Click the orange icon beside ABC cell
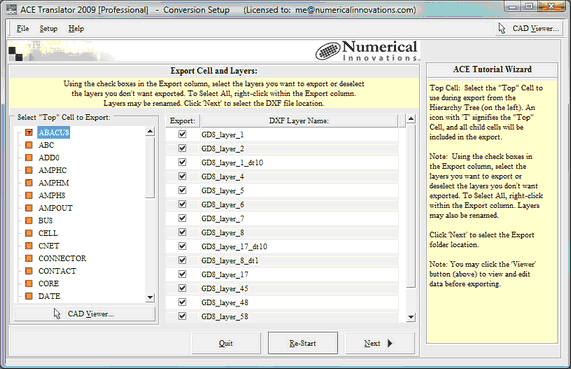The width and height of the screenshot is (571, 369). click(x=29, y=145)
